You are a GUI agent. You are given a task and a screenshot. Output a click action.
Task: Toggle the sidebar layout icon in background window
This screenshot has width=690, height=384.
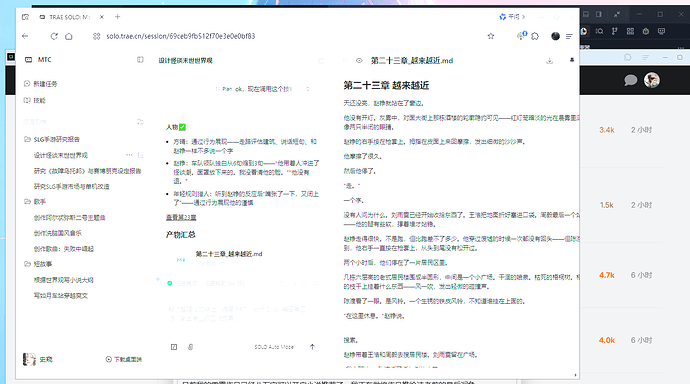click(x=598, y=14)
